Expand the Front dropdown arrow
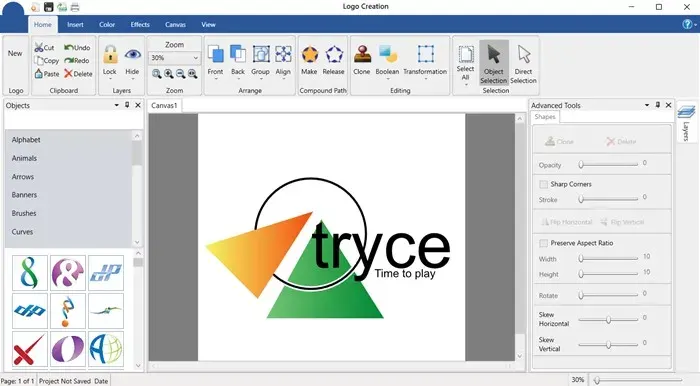Screen dimensions: 700x386 pos(215,79)
